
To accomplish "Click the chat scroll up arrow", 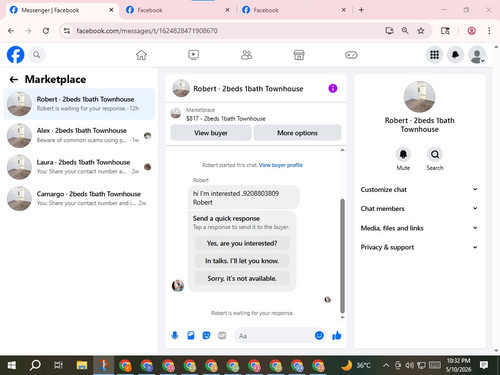I will coord(342,150).
